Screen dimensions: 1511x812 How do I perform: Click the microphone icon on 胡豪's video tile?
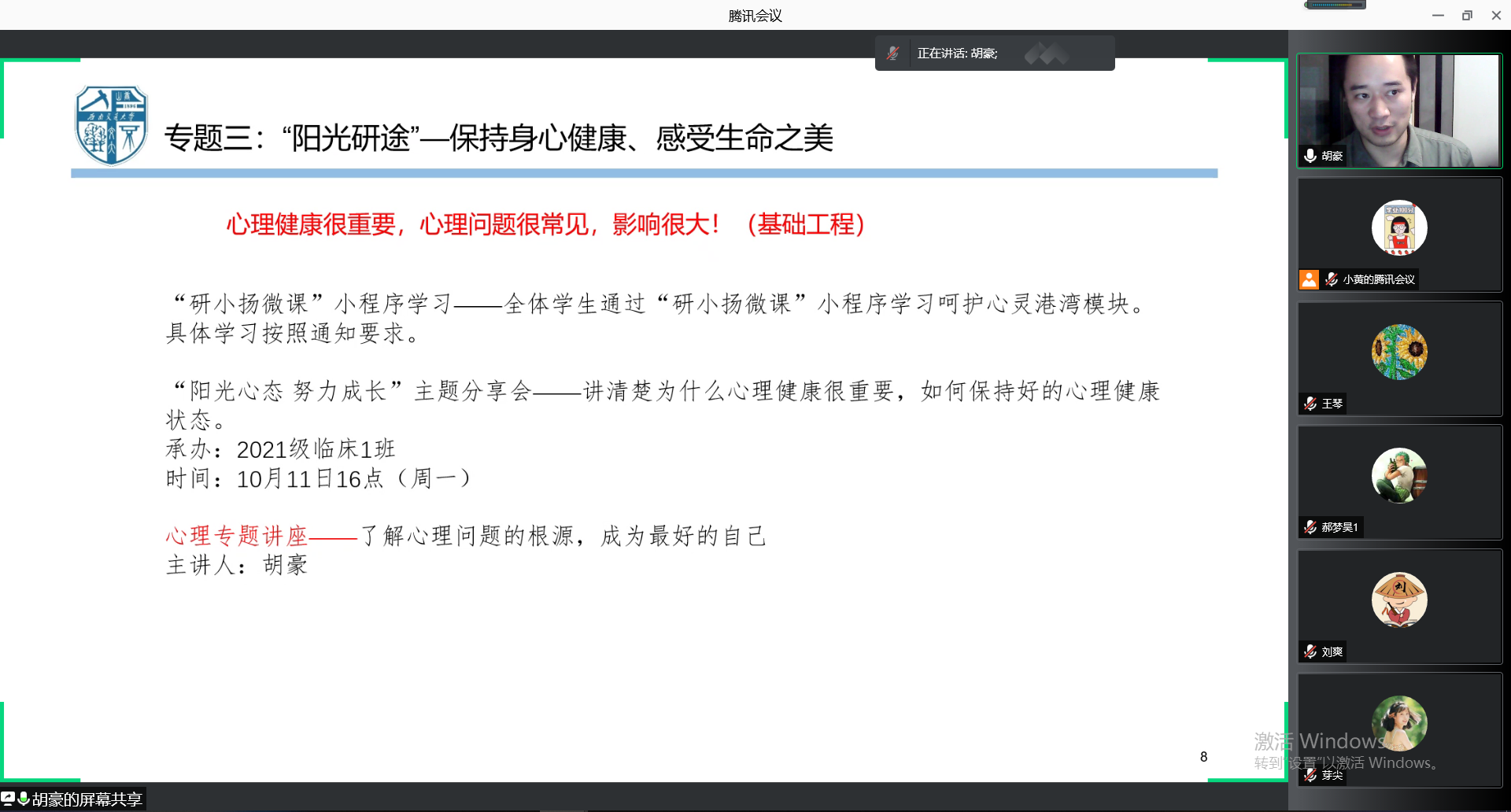tap(1310, 156)
